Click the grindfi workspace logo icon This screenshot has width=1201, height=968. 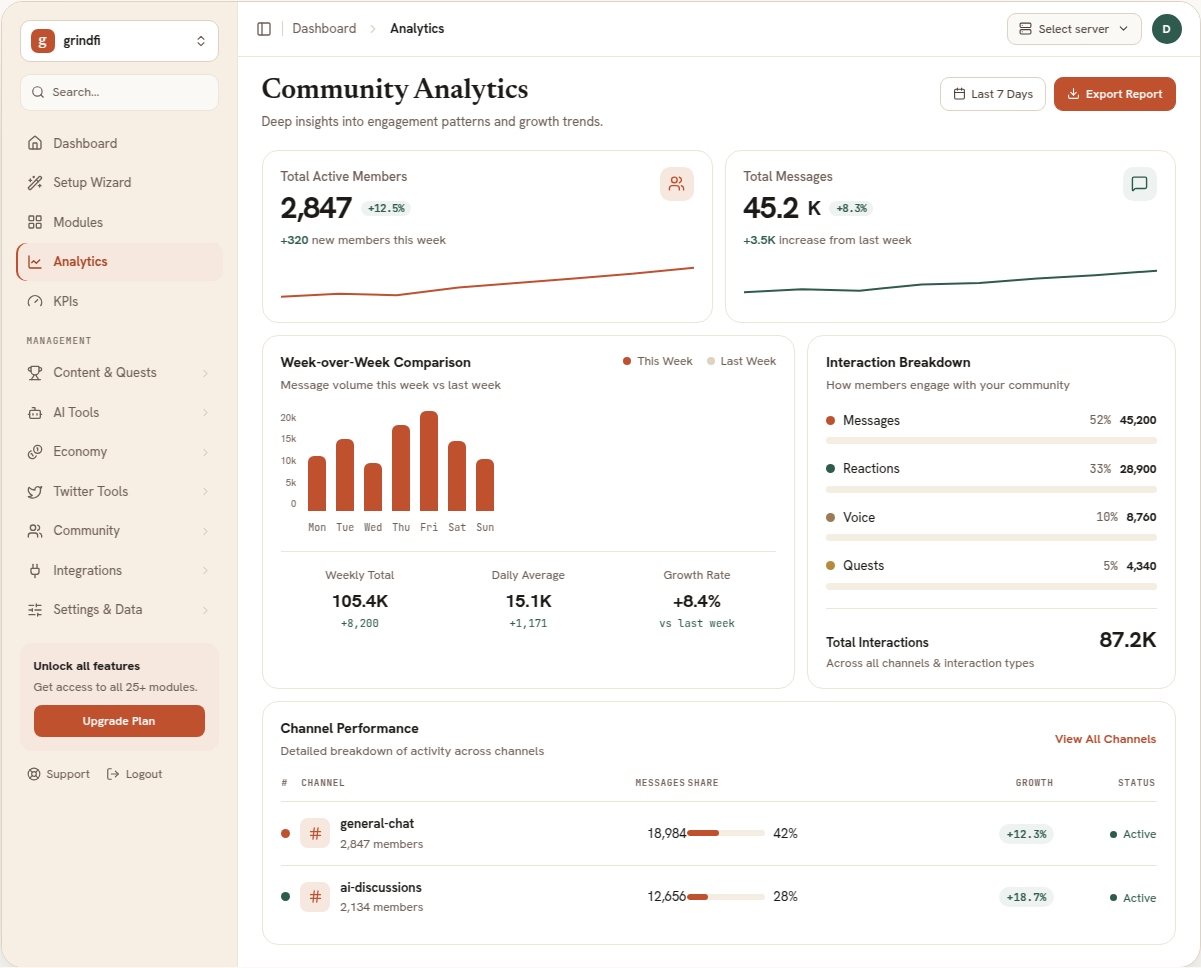coord(43,41)
